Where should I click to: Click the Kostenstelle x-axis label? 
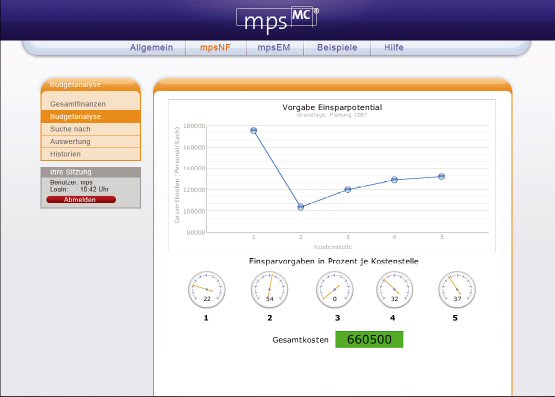pos(333,247)
